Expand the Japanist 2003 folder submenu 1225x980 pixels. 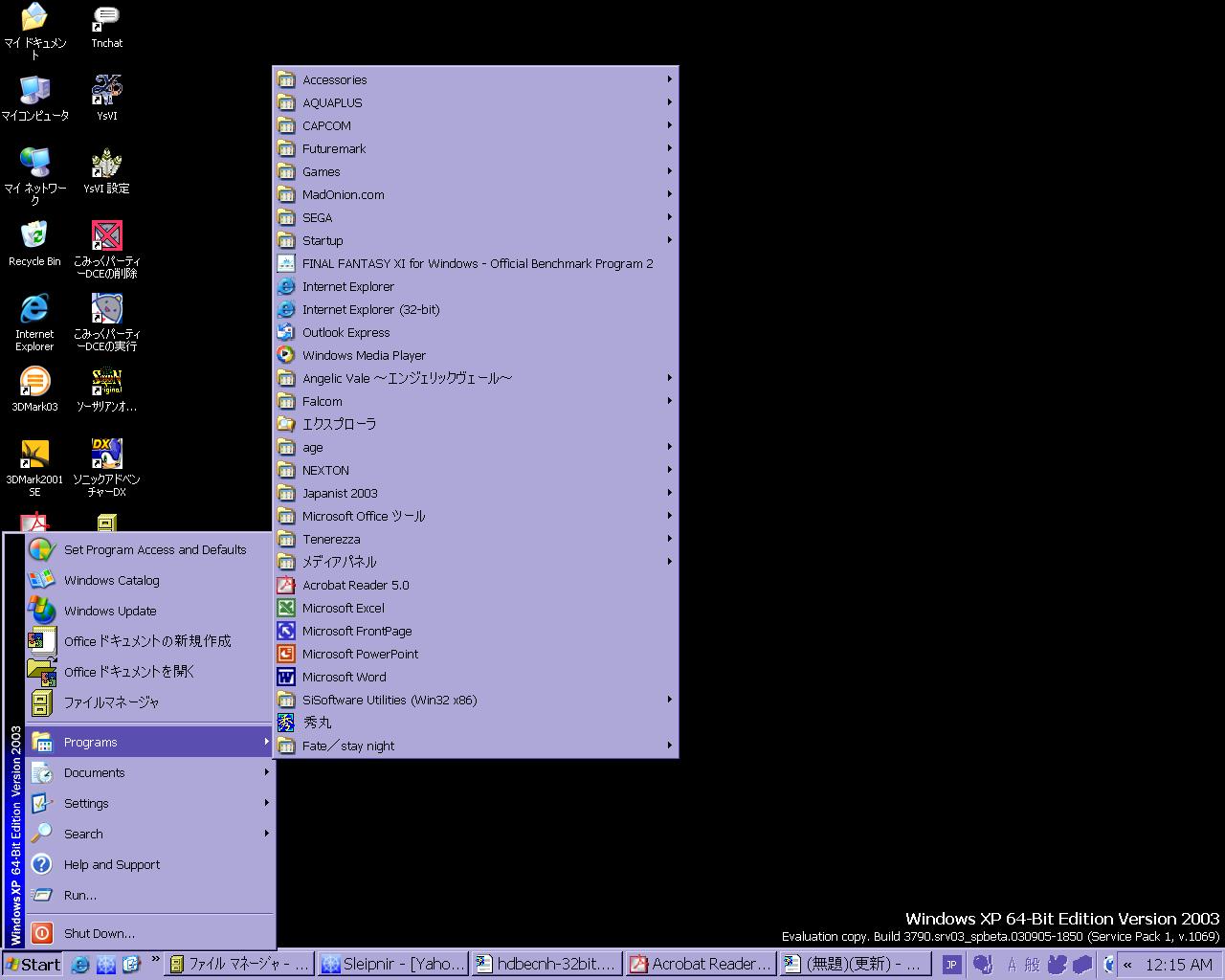(476, 493)
